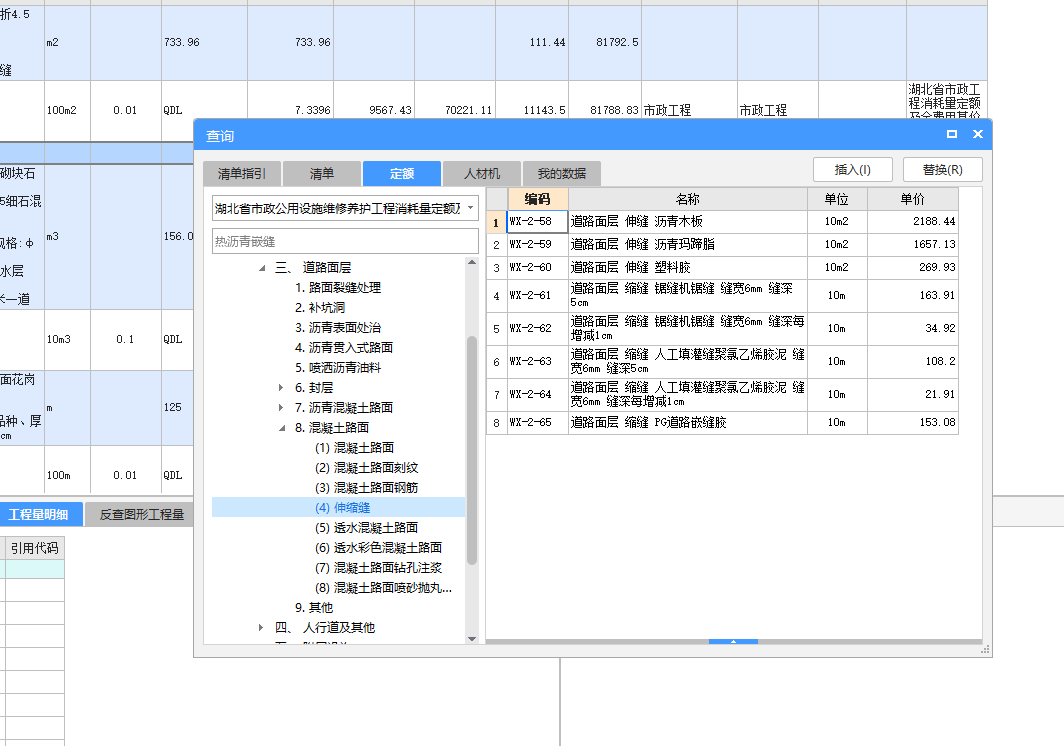Click the 单位 column header
This screenshot has width=1064, height=746.
(x=837, y=199)
